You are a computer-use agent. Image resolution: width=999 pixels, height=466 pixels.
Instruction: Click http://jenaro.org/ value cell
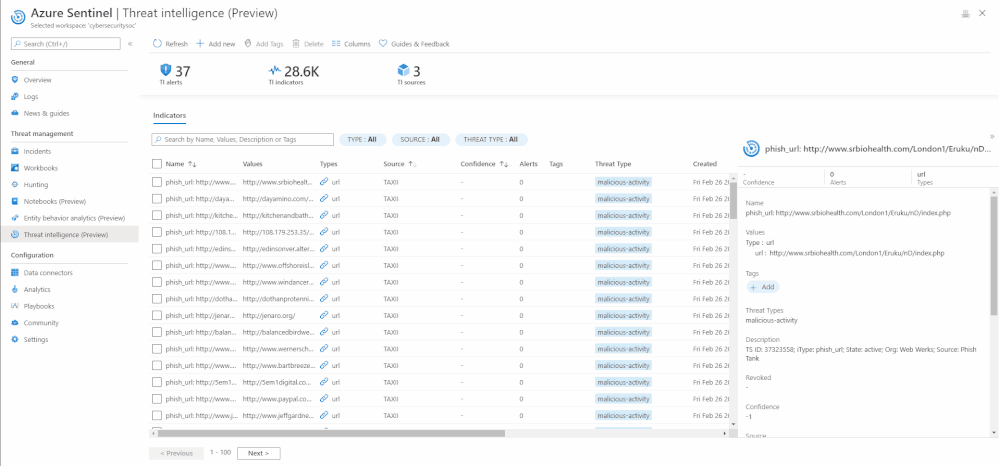pyautogui.click(x=269, y=315)
